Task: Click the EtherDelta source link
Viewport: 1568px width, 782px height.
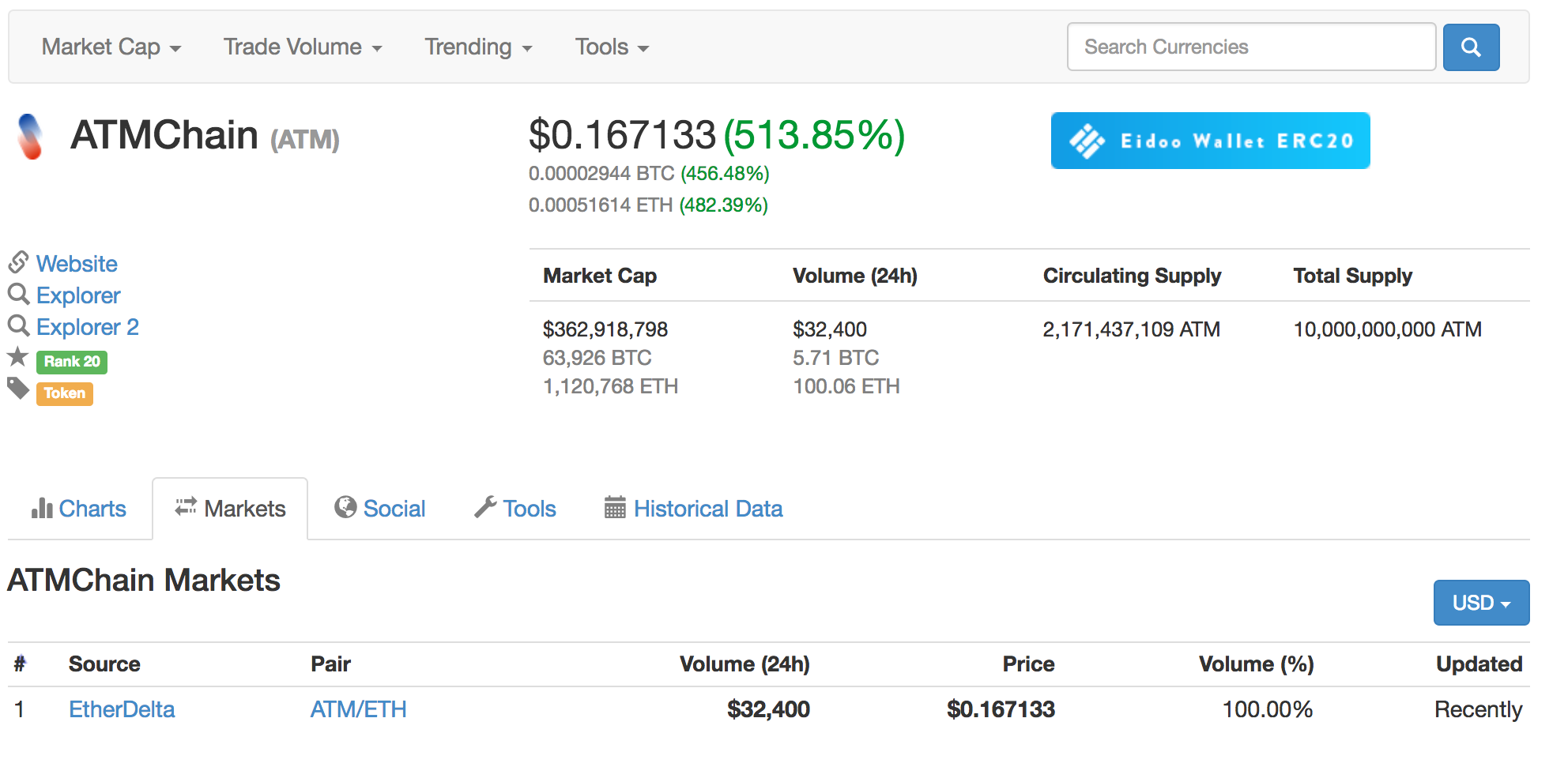Action: click(122, 709)
